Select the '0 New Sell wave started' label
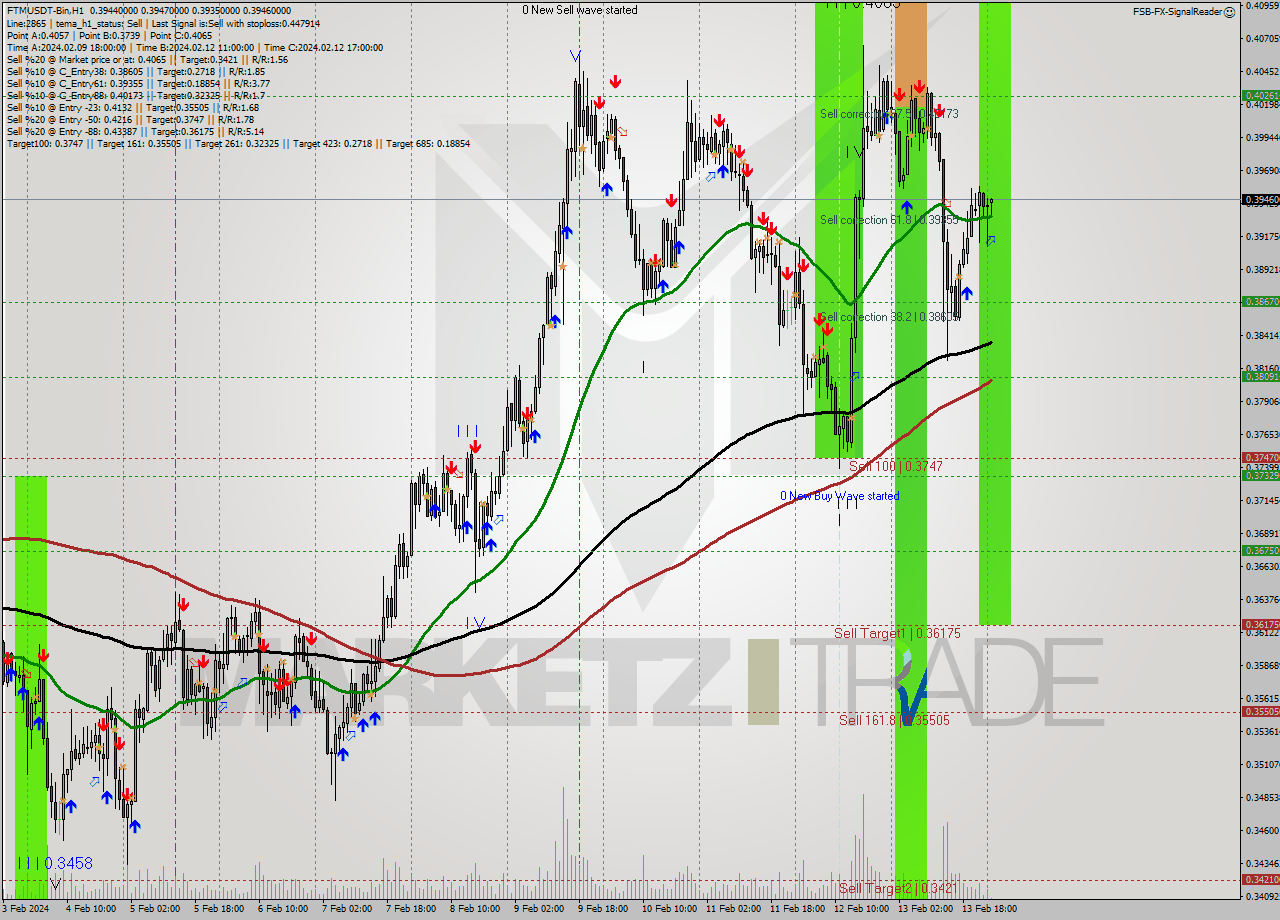1280x920 pixels. coord(579,10)
